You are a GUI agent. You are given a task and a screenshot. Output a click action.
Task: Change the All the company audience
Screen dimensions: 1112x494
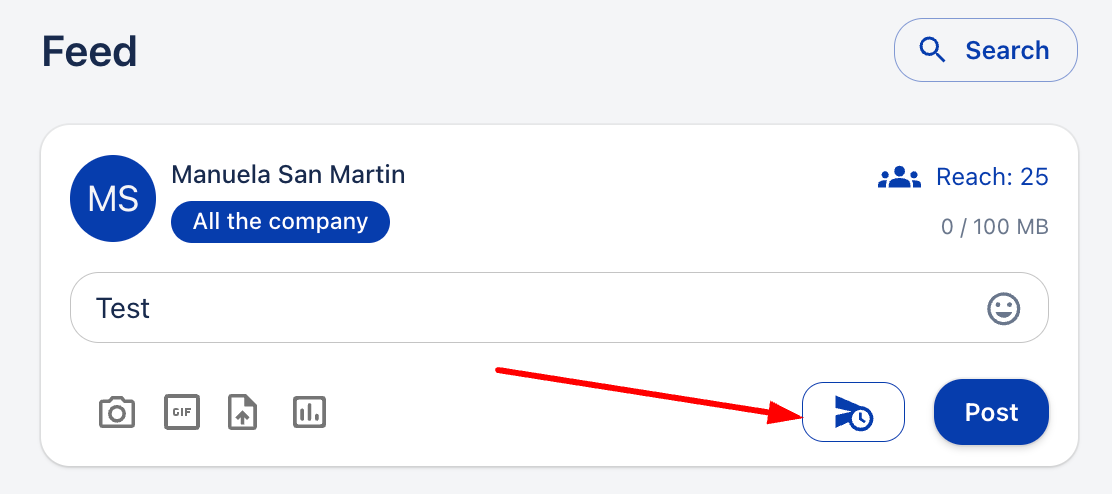(x=280, y=222)
